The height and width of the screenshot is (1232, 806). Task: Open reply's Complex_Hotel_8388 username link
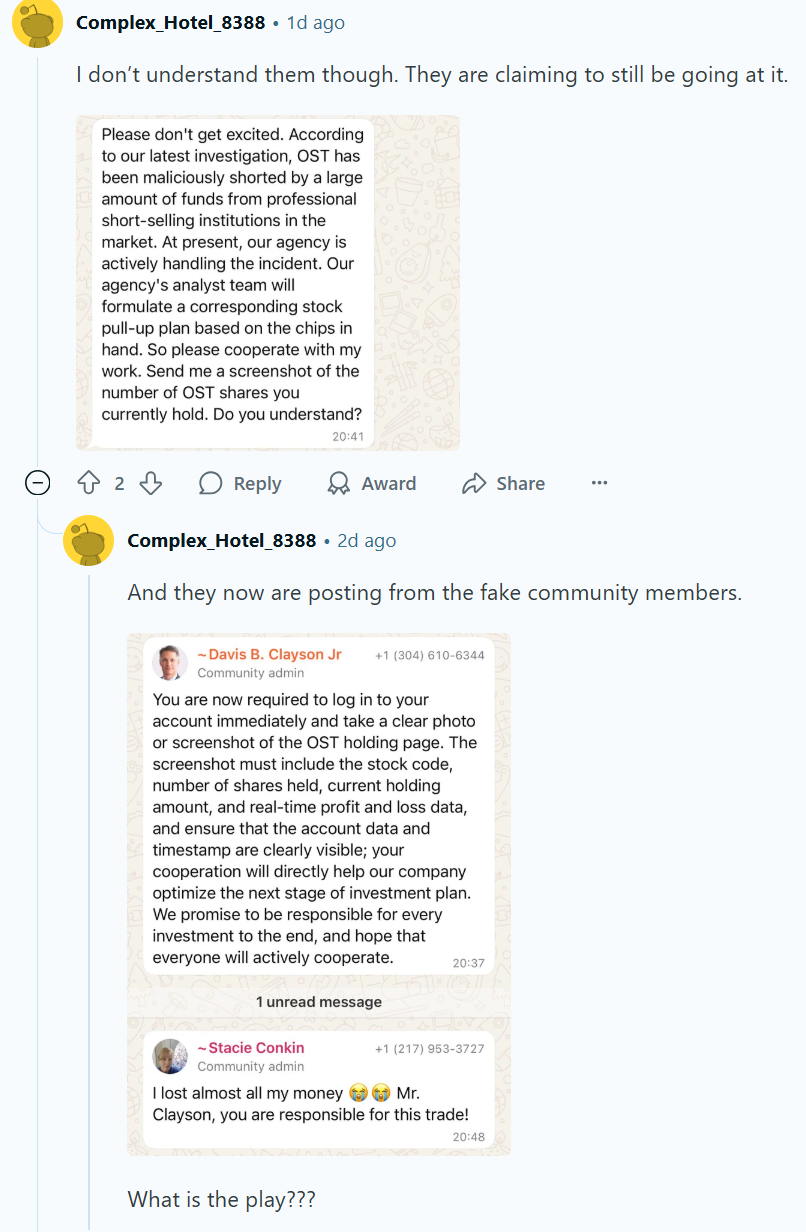pos(221,541)
